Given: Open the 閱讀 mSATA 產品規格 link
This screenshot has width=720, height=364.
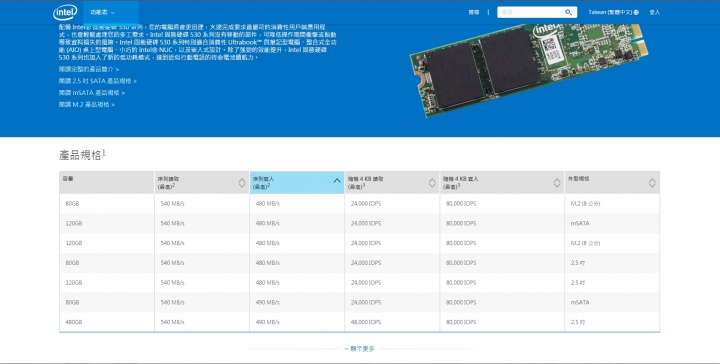Looking at the screenshot, I should tap(92, 93).
